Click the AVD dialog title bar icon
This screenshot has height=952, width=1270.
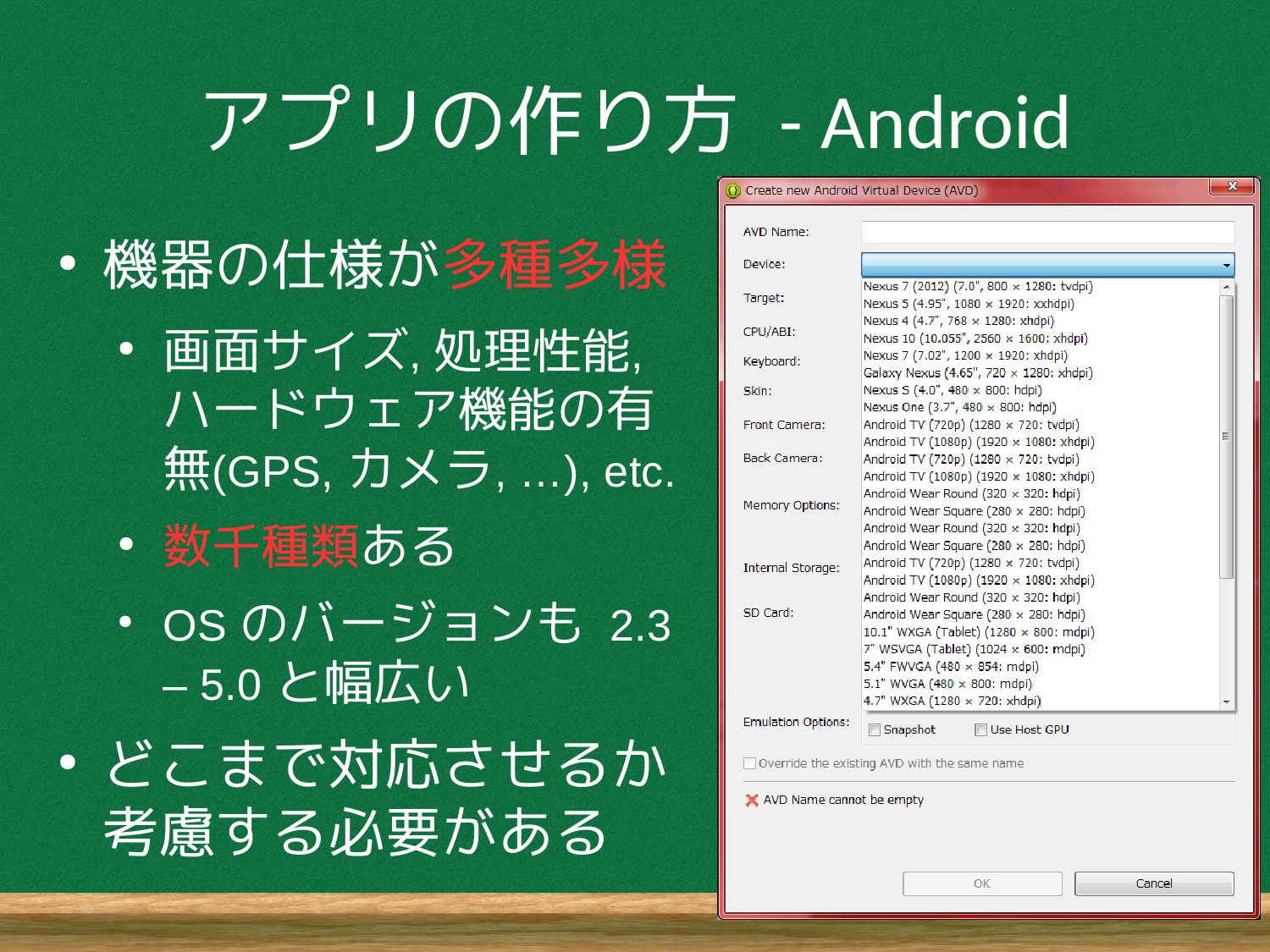point(733,190)
